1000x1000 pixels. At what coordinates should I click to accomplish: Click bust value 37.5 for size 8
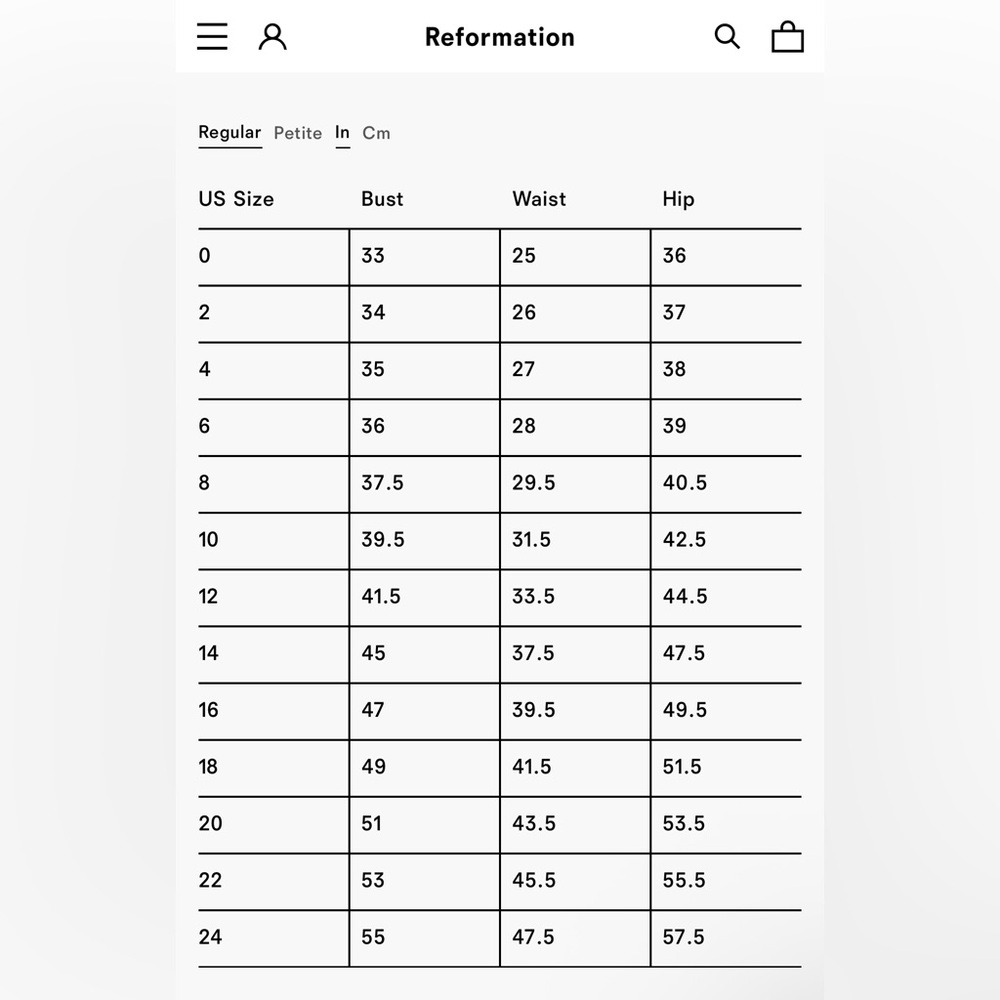pyautogui.click(x=382, y=483)
